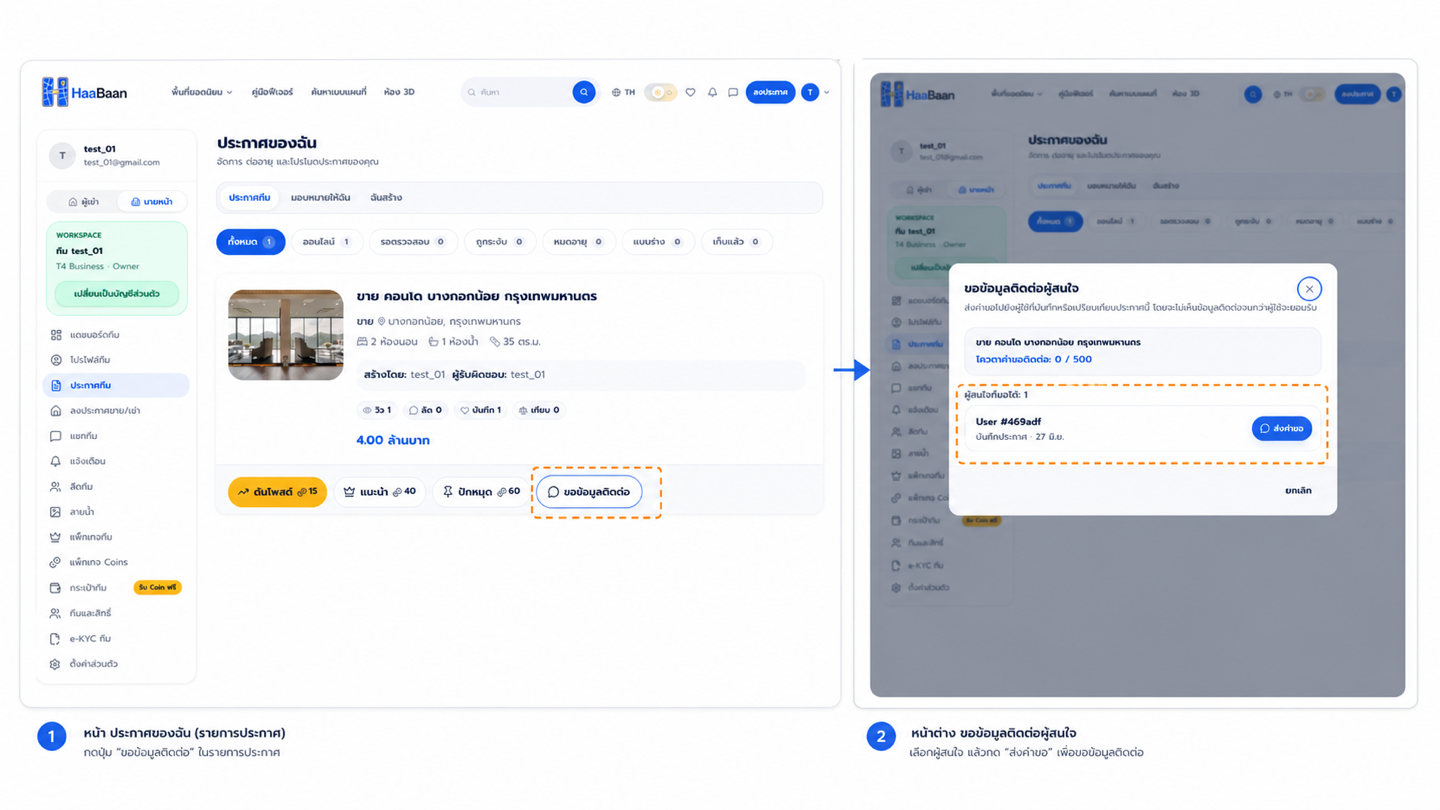The height and width of the screenshot is (810, 1440).
Task: Open the bell notifications icon in screenshot 1 header
Action: 712,92
